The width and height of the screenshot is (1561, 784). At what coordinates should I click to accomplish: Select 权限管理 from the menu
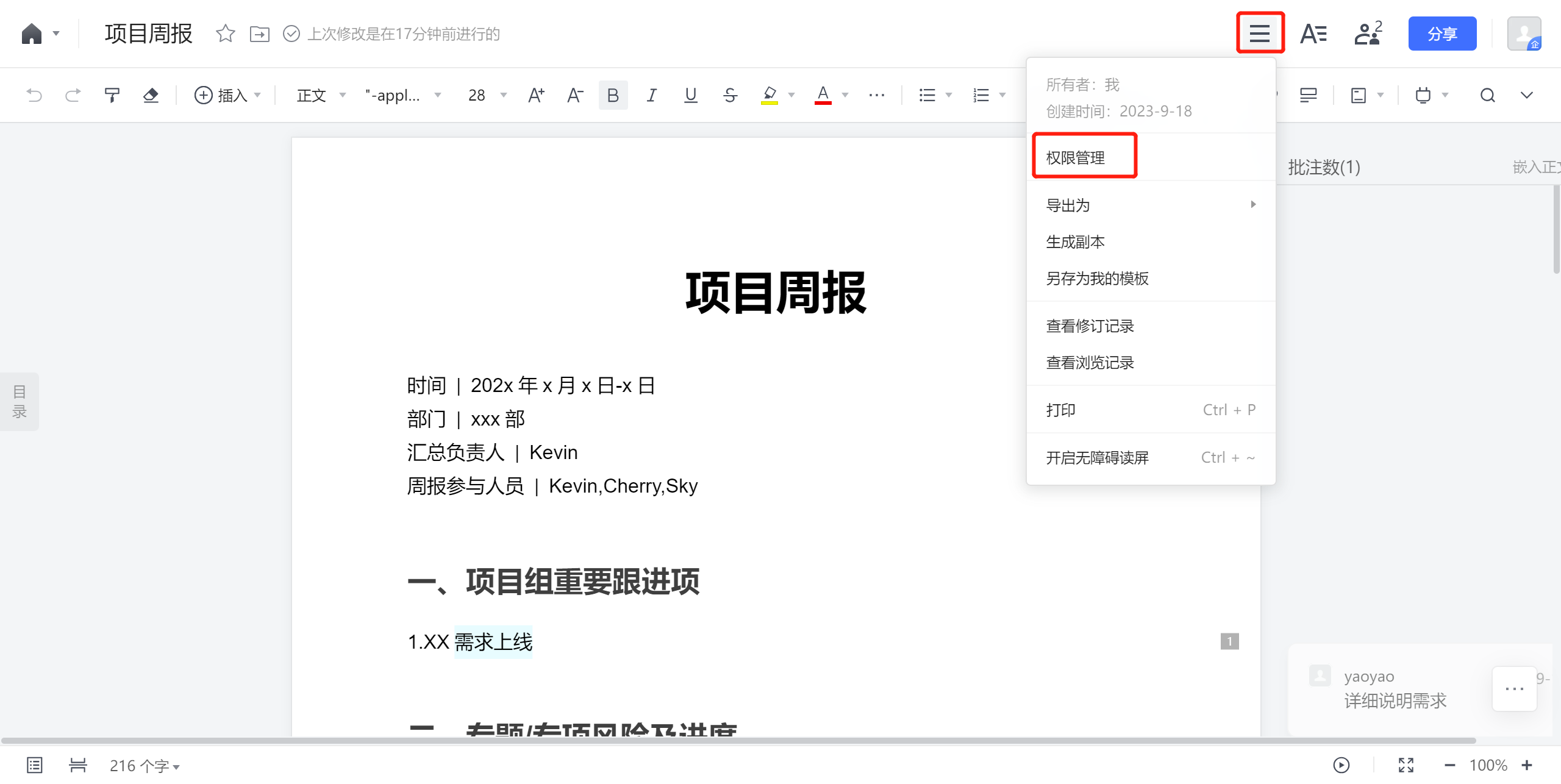coord(1076,158)
